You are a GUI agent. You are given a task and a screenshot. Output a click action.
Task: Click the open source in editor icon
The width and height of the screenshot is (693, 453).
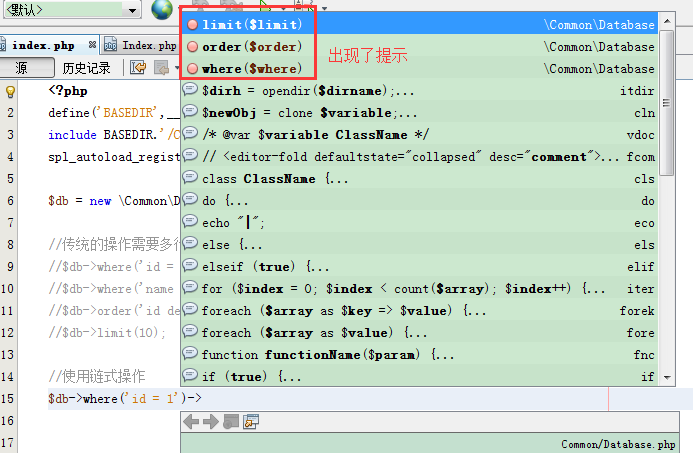tap(251, 422)
